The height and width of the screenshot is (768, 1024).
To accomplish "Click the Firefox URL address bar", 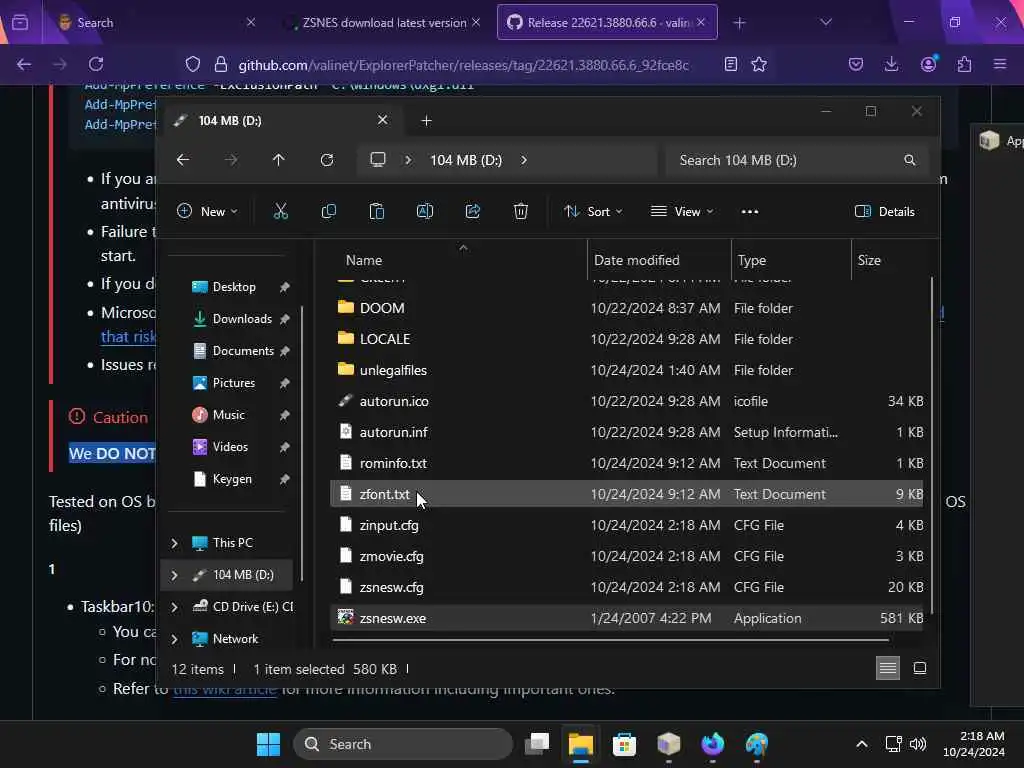I will pos(464,64).
